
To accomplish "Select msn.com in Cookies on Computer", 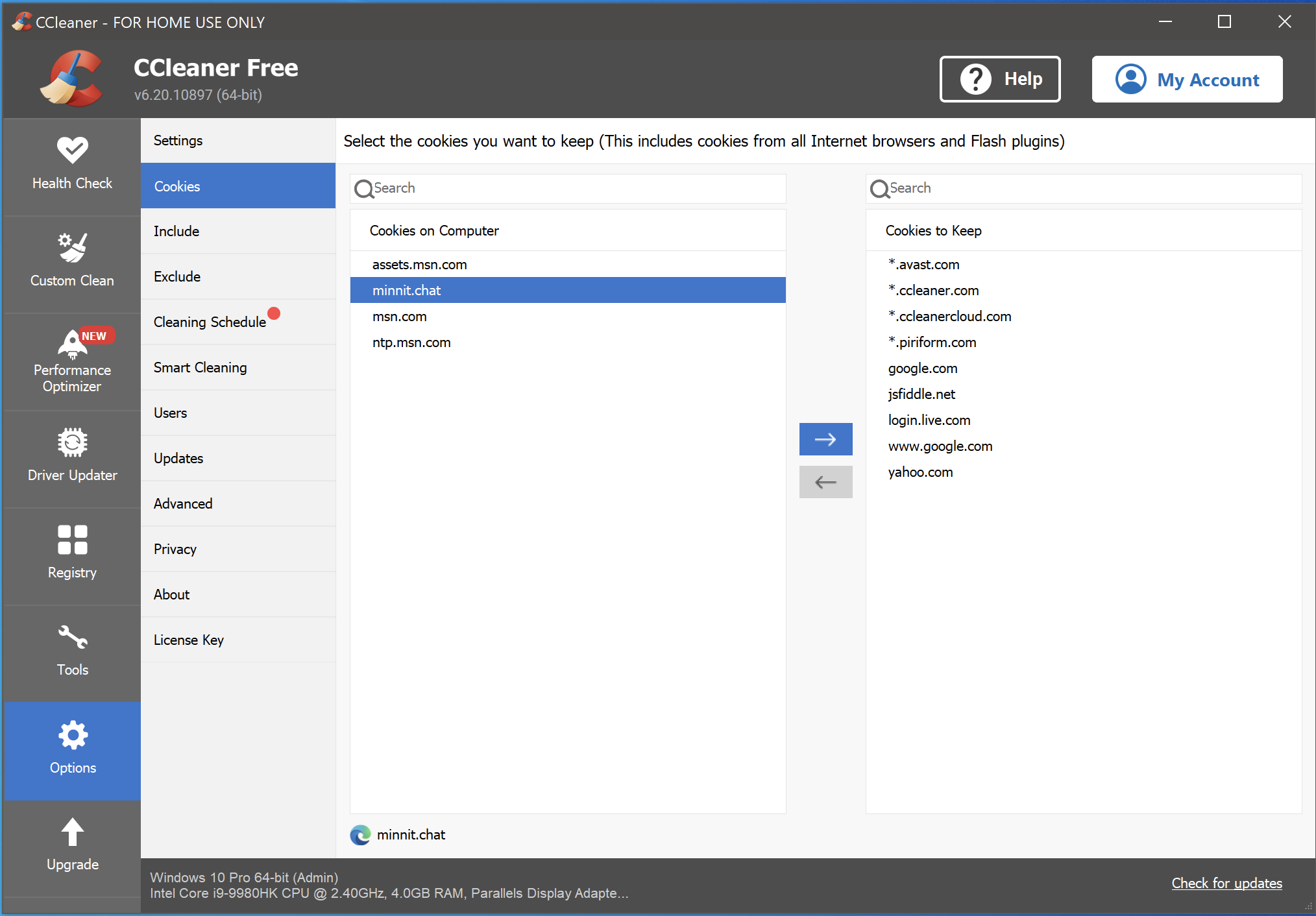I will coord(400,317).
